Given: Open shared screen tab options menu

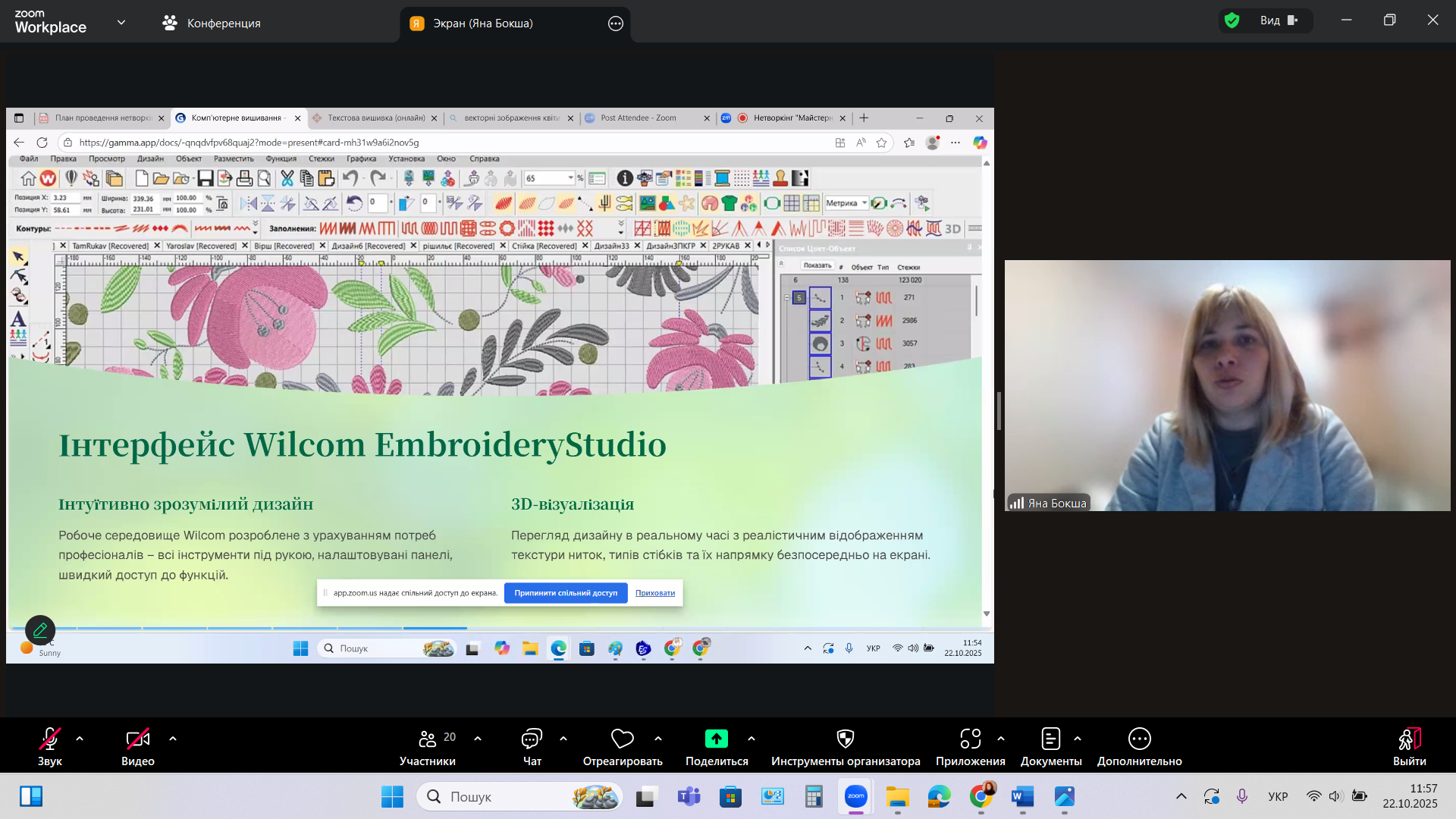Looking at the screenshot, I should (x=616, y=24).
